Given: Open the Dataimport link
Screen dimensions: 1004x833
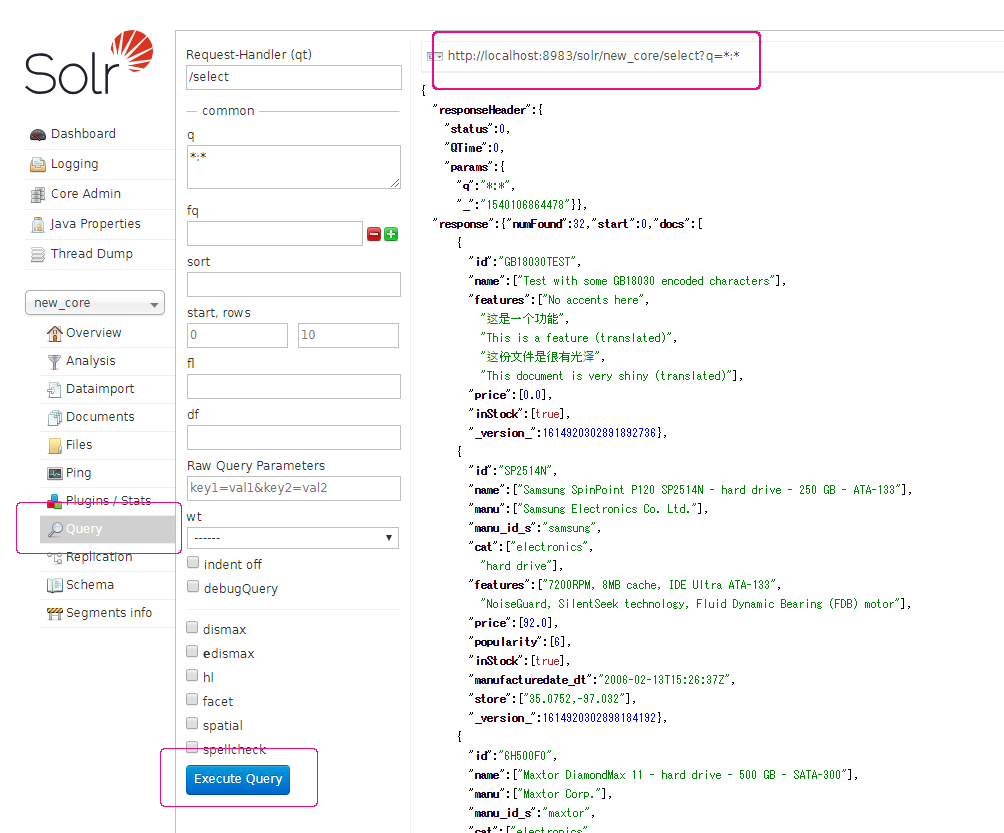Looking at the screenshot, I should pos(100,389).
